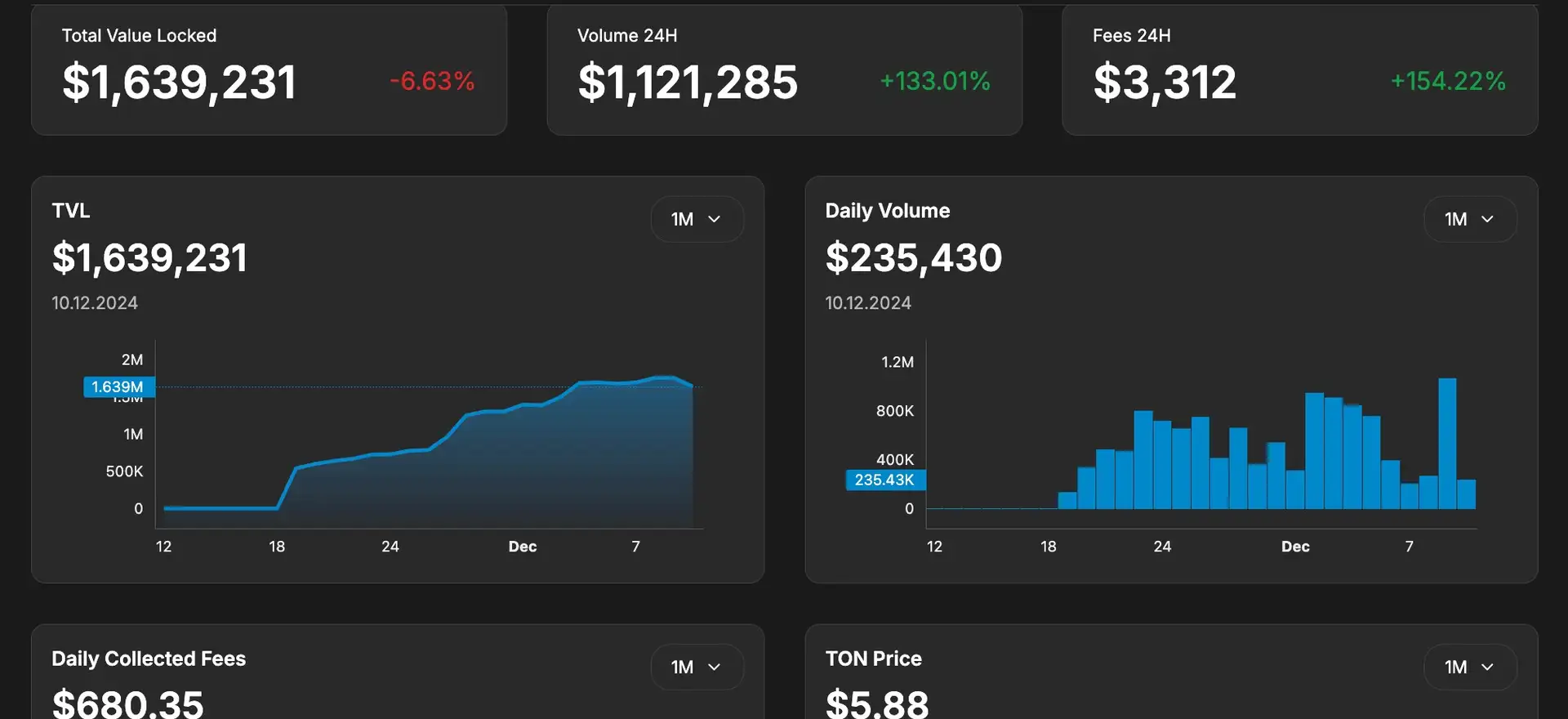Click the Dec label on TVL chart axis
This screenshot has width=1568, height=719.
pyautogui.click(x=523, y=547)
